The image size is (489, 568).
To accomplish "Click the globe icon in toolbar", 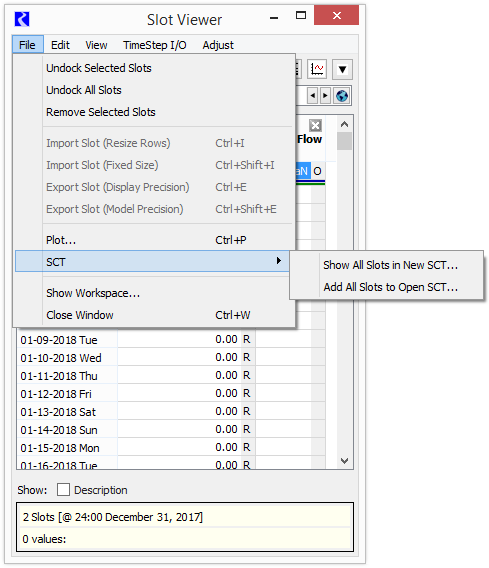I will pos(342,96).
